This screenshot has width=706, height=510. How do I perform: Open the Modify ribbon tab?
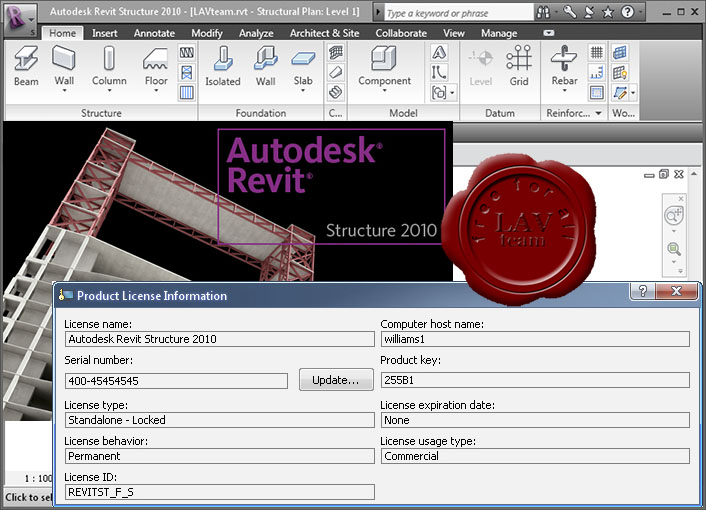[207, 33]
